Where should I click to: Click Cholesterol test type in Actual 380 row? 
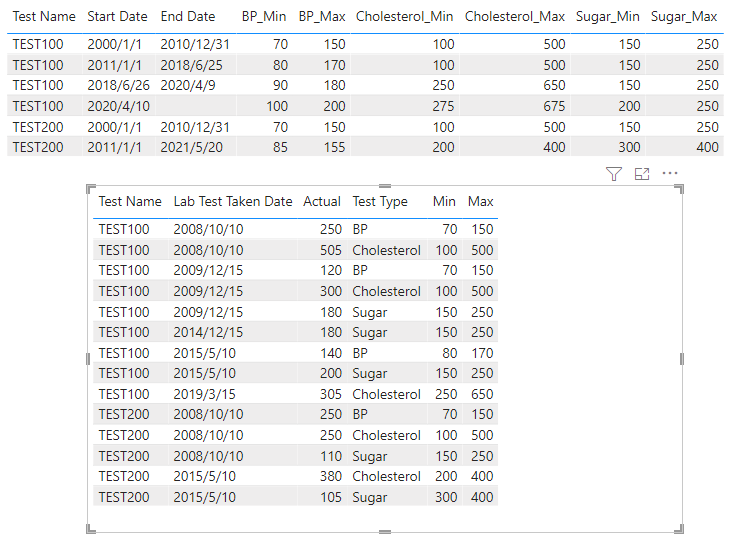click(386, 476)
